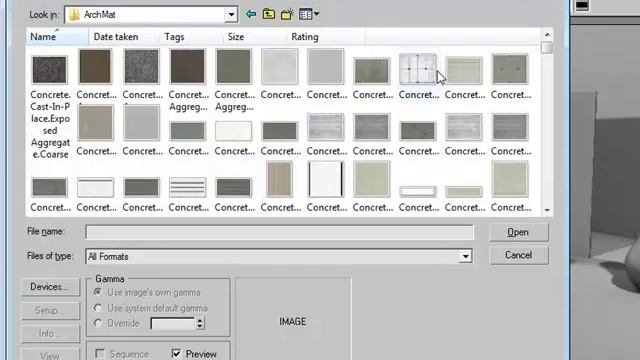Click the Override gamma value field
The image size is (640, 360).
click(173, 323)
